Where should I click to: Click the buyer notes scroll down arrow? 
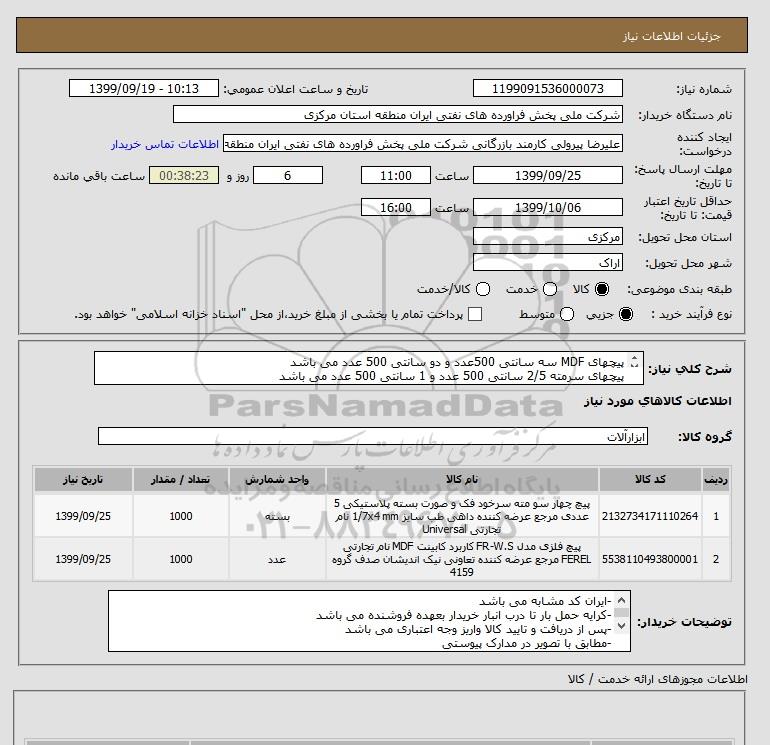[621, 626]
